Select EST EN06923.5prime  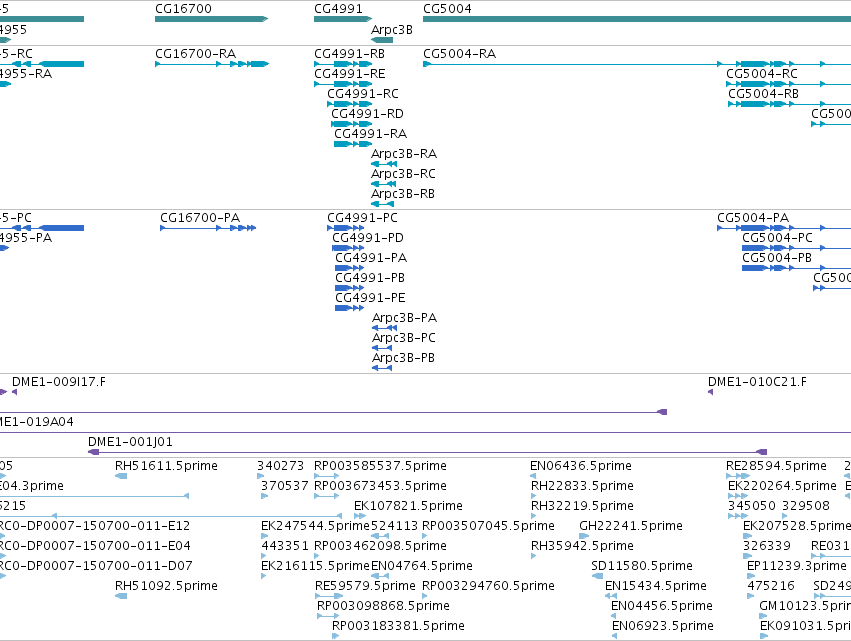(615, 636)
